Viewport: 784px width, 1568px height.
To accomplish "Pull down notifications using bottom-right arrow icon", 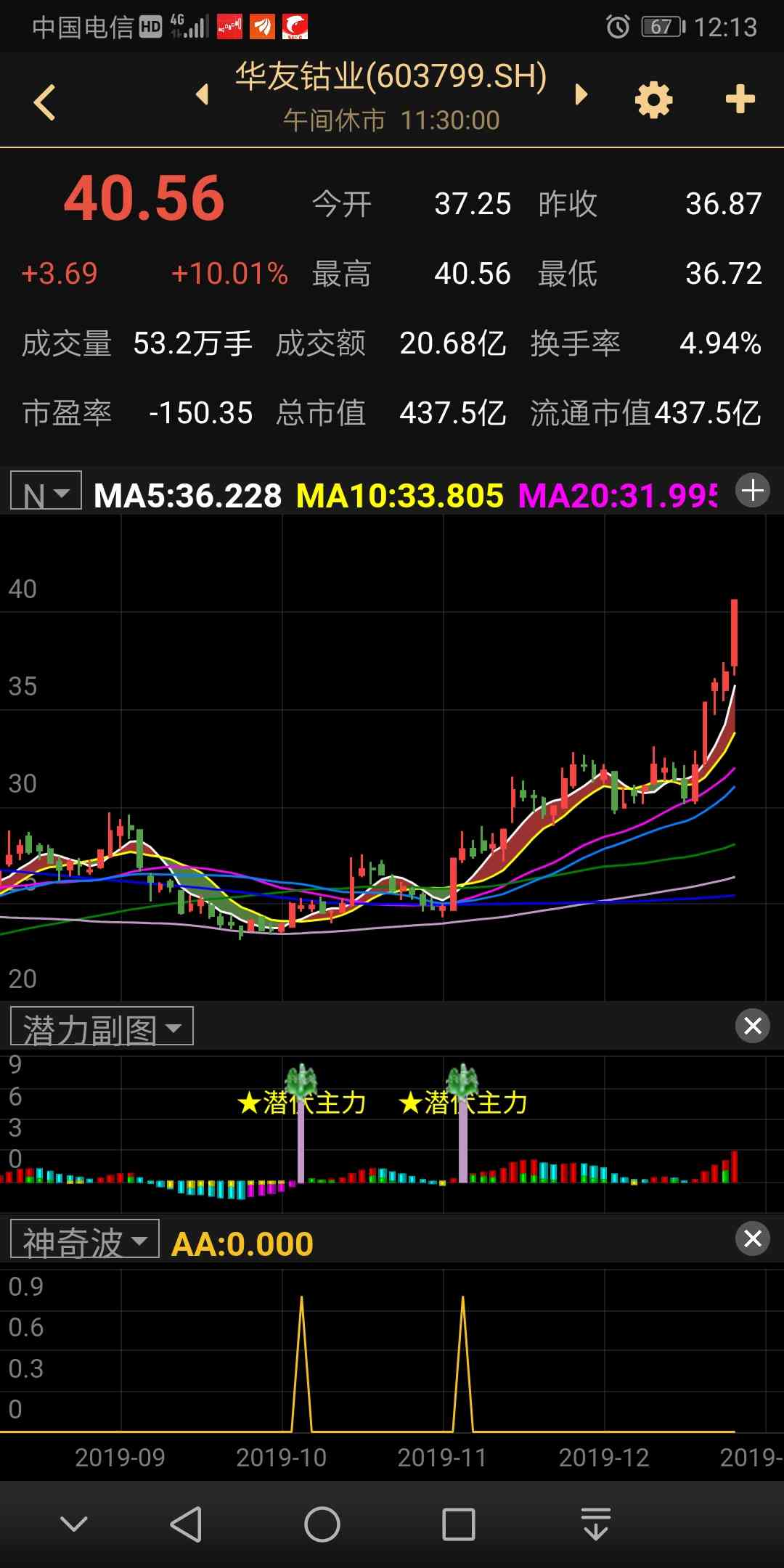I will click(595, 1524).
